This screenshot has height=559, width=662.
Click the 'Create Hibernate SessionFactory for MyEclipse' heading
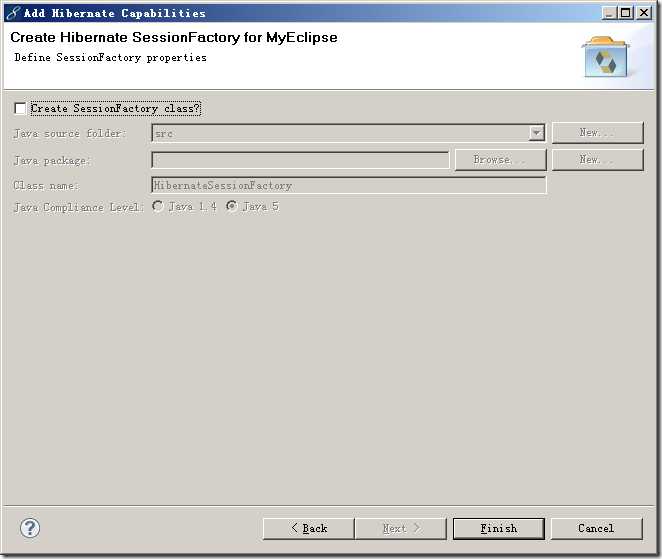(174, 37)
